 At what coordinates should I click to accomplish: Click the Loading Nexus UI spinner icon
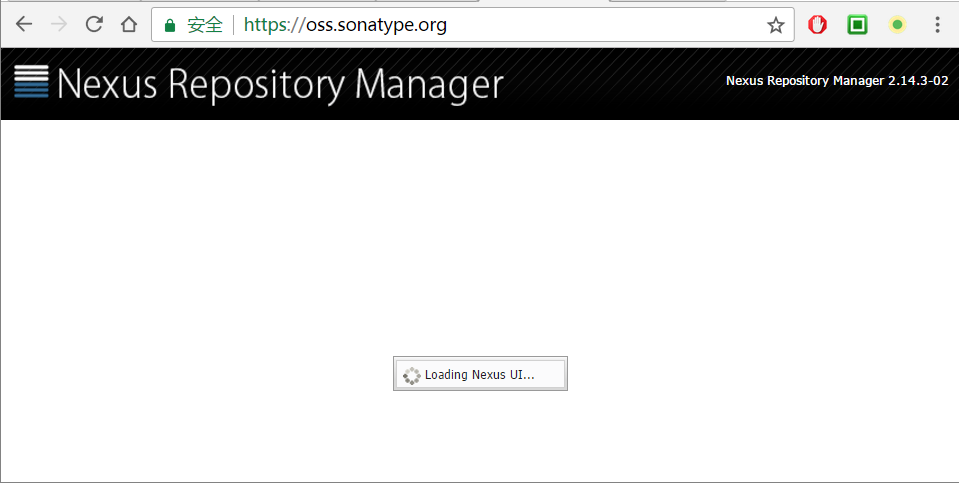(412, 375)
